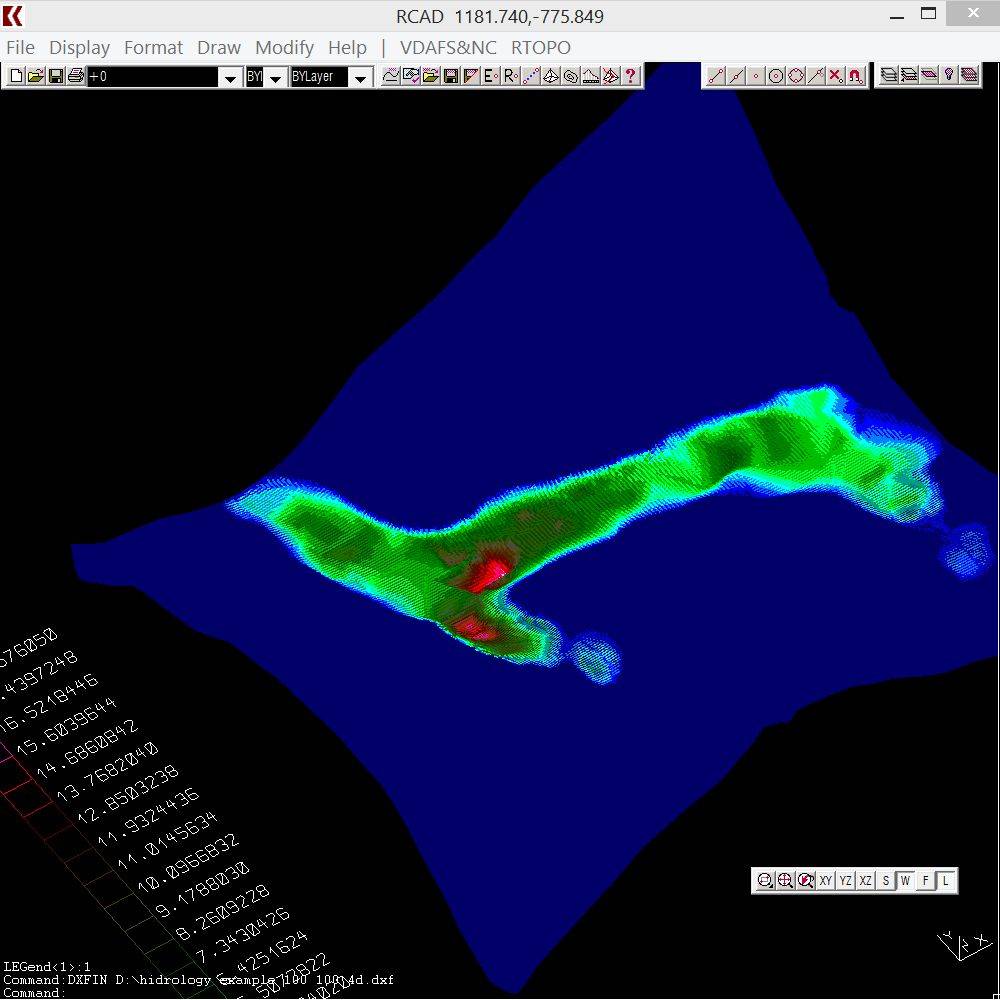The height and width of the screenshot is (1000, 1000).
Task: Open the BY color dropdown arrow
Action: coord(275,77)
